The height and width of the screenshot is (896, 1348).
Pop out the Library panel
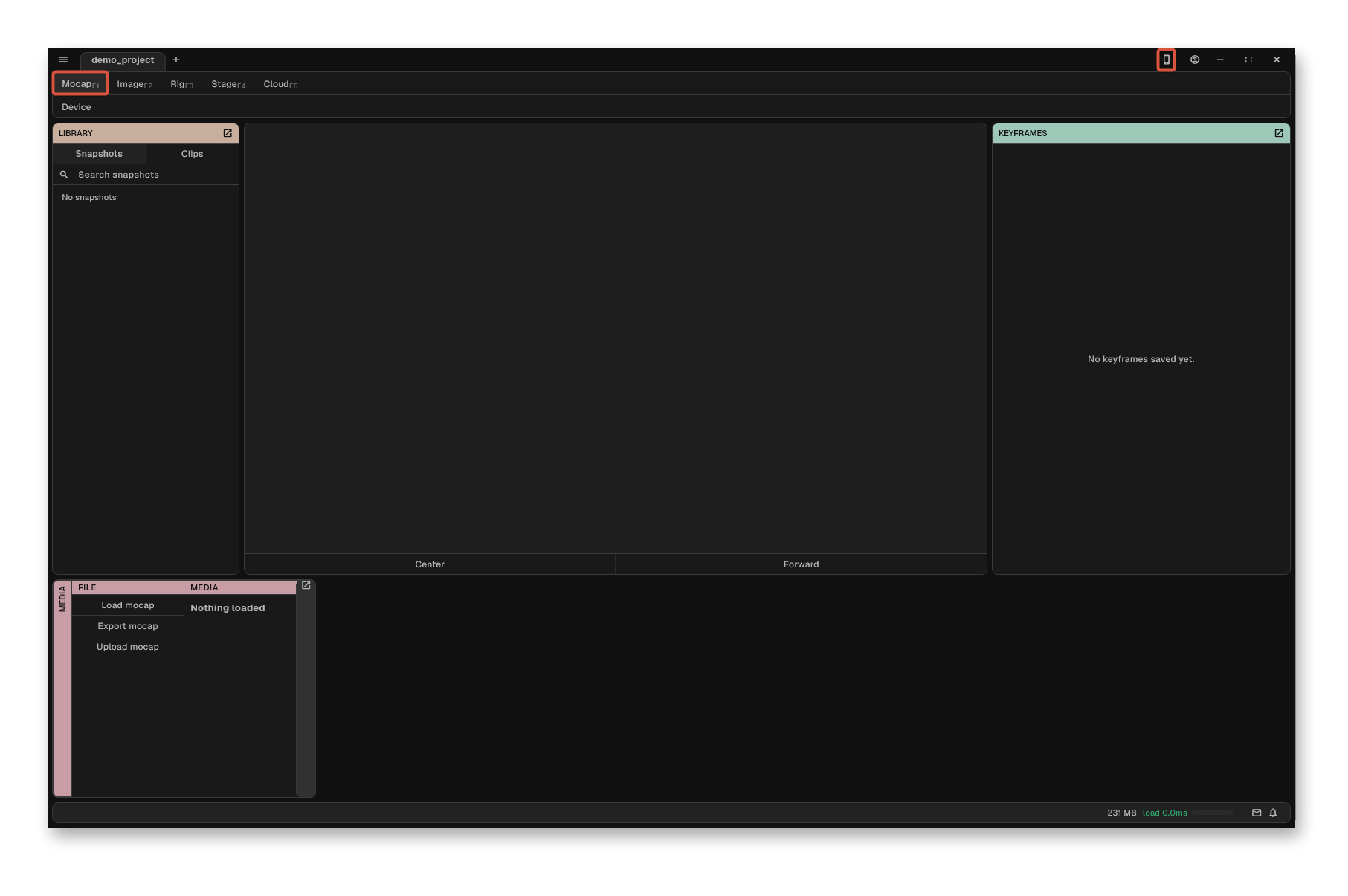pyautogui.click(x=228, y=133)
